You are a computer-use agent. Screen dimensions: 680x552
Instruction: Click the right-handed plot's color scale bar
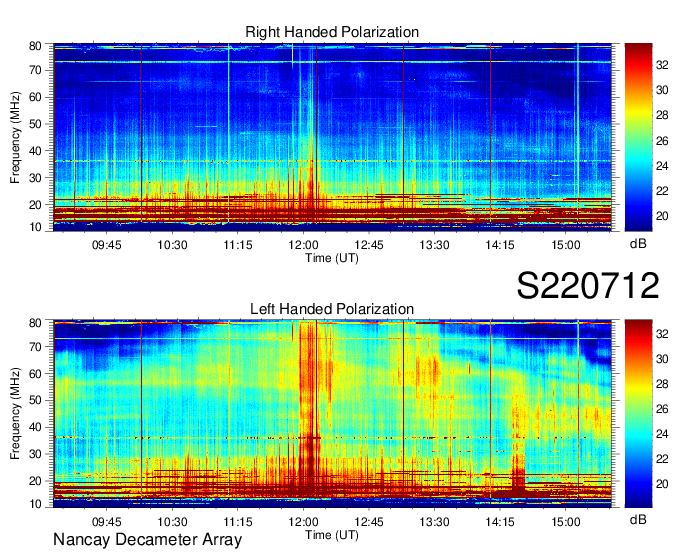pos(638,137)
